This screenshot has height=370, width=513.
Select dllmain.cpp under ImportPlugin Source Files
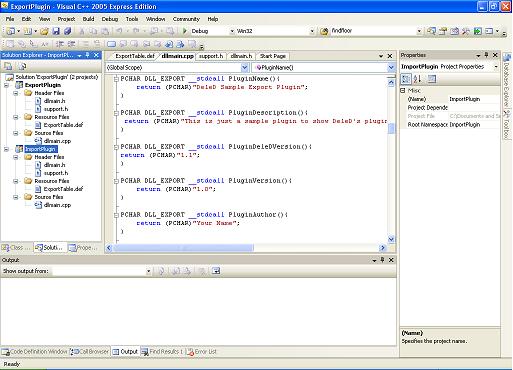point(57,205)
